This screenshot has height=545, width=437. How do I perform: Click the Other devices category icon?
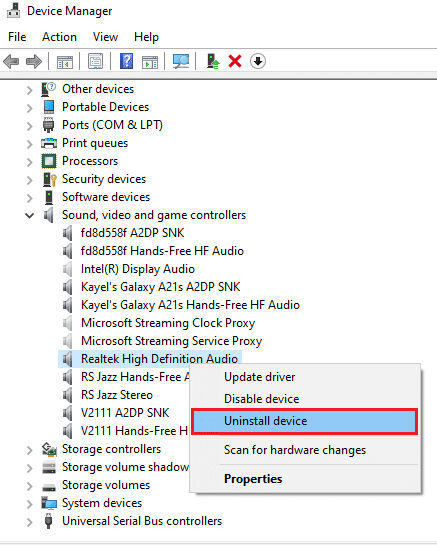[x=48, y=89]
